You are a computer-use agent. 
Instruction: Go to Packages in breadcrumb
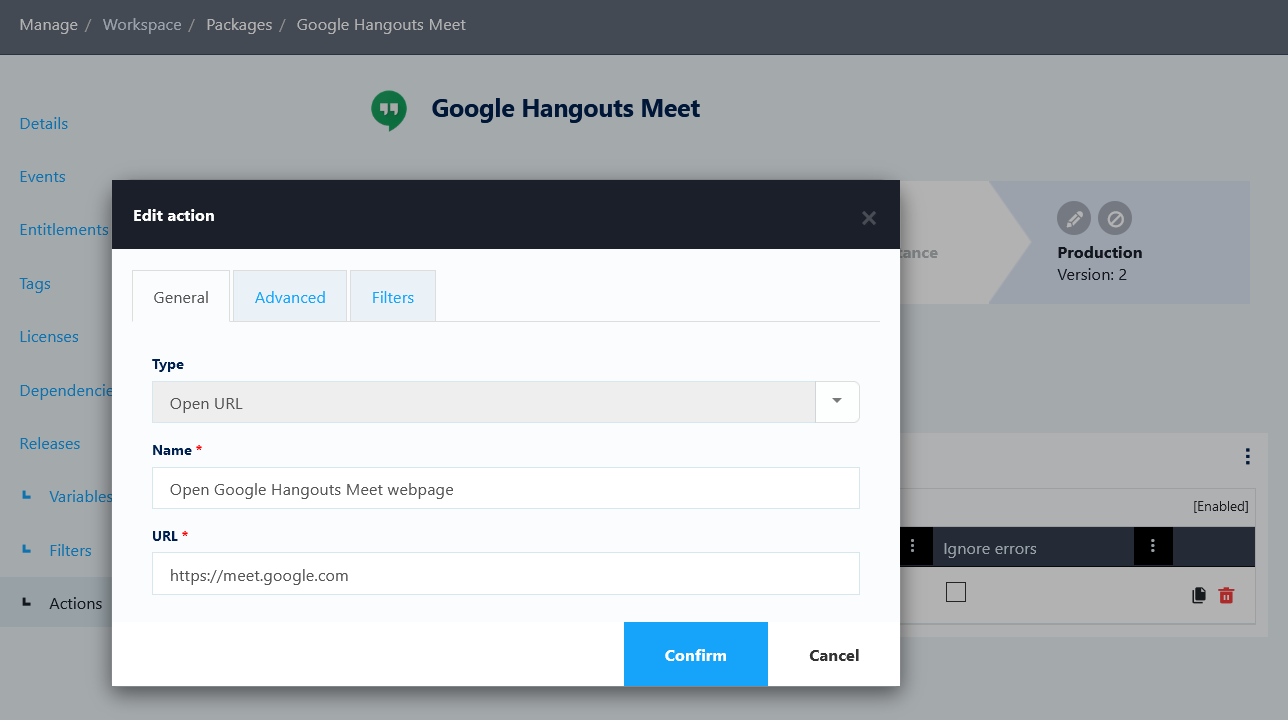click(239, 25)
